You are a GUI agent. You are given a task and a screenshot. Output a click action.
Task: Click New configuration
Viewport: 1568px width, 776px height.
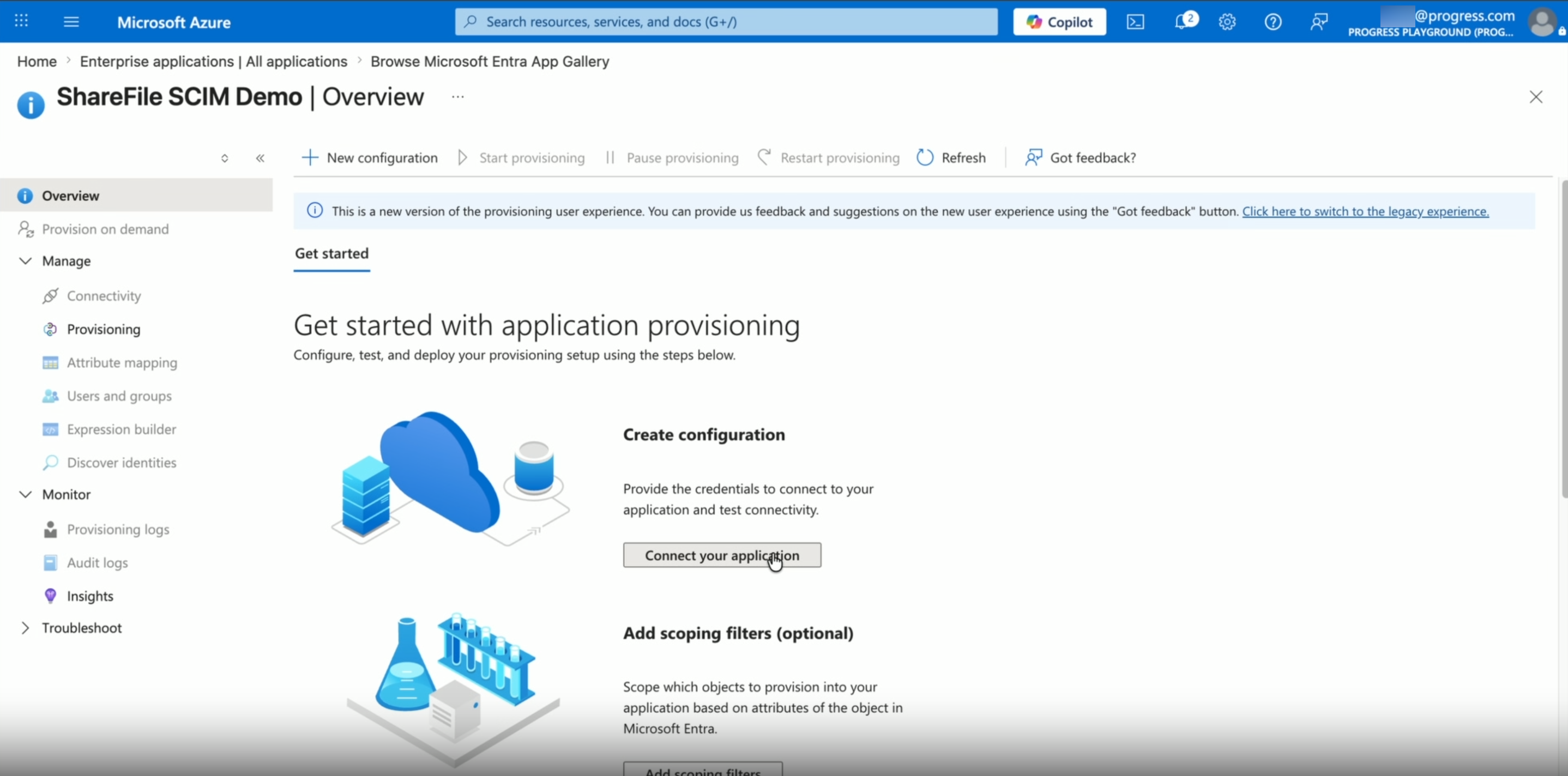point(370,157)
